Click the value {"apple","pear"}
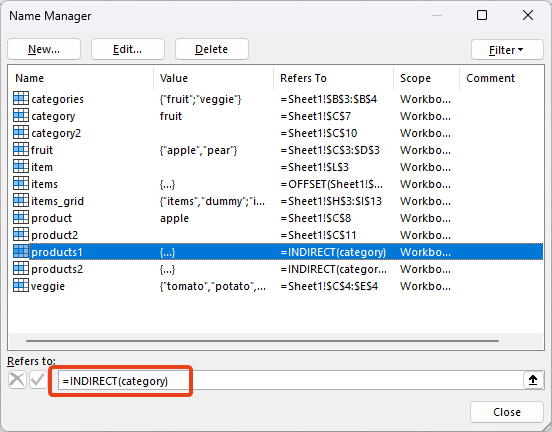Image resolution: width=552 pixels, height=432 pixels. [199, 150]
